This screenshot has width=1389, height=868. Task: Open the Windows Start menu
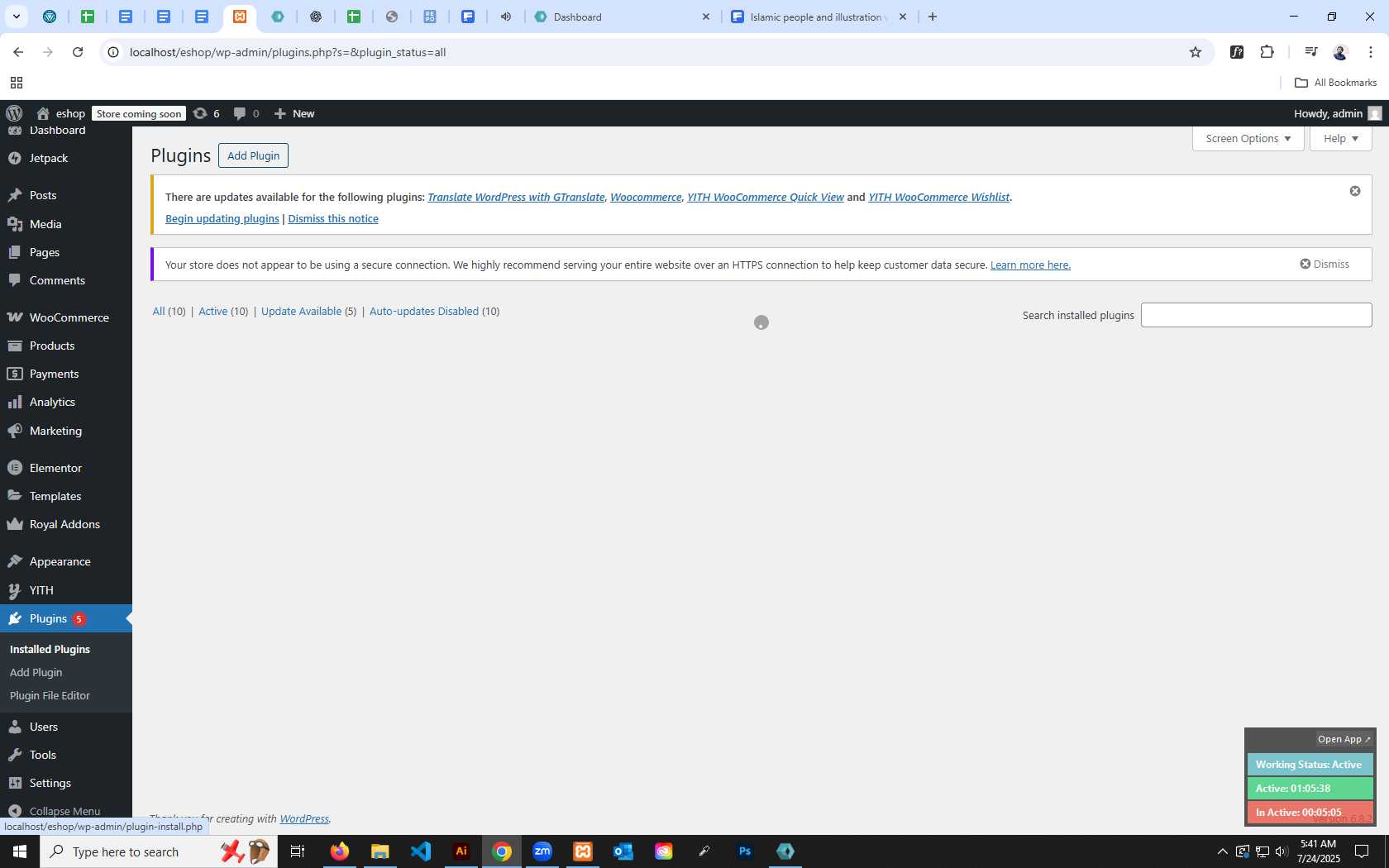[x=20, y=851]
